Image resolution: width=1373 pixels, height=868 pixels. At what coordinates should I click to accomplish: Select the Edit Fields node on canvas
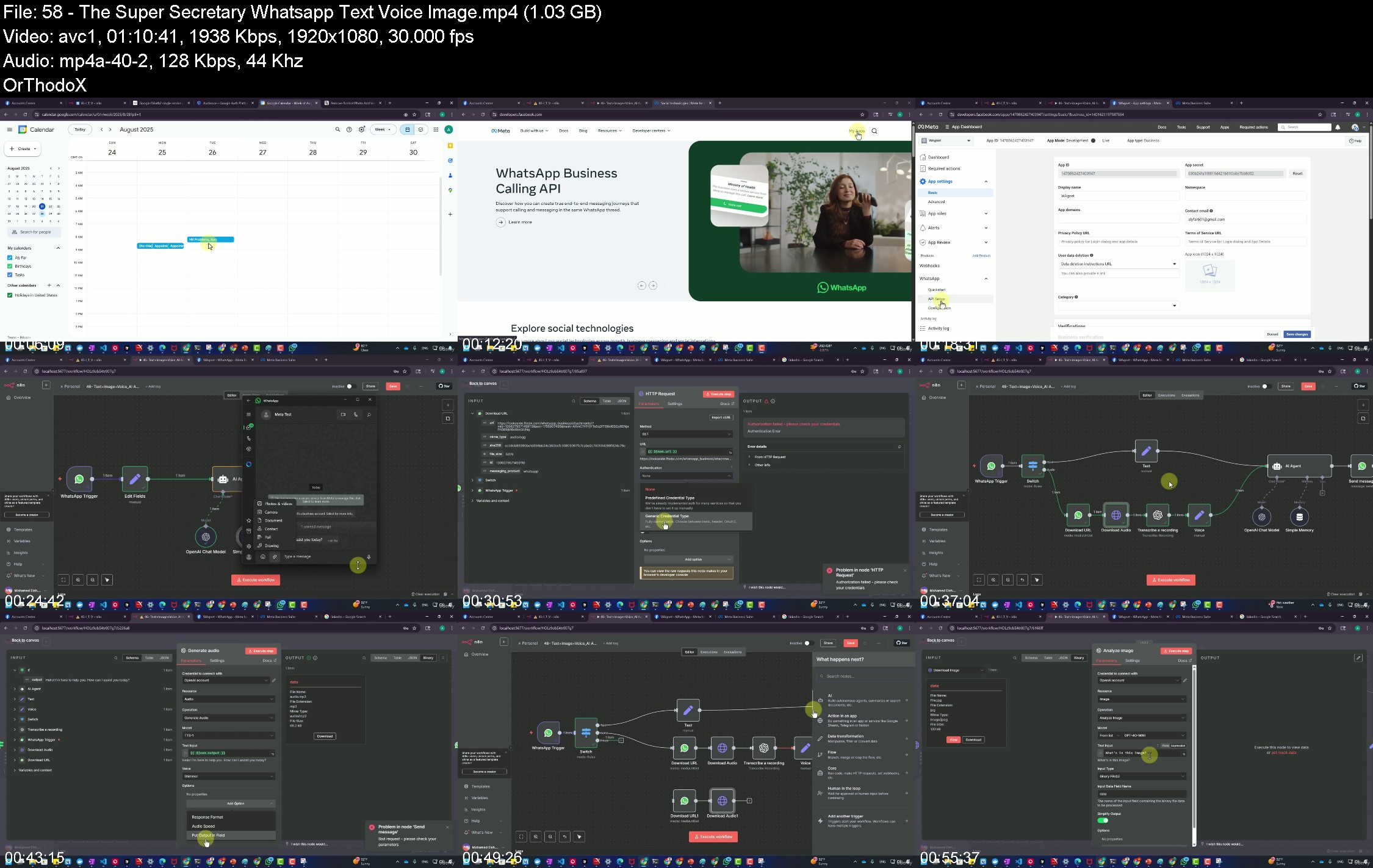tap(135, 479)
